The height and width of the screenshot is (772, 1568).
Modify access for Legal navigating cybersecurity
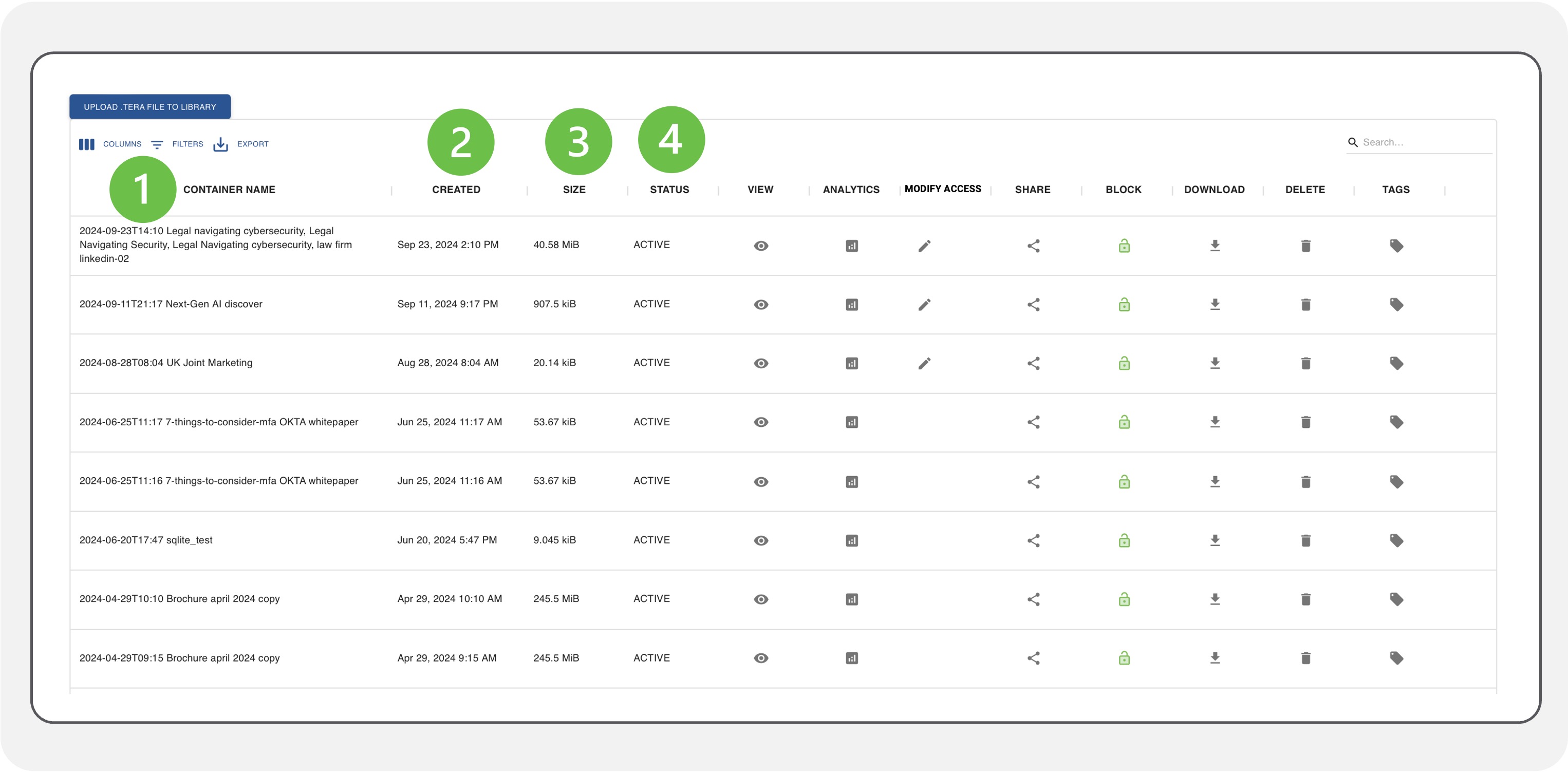tap(924, 246)
